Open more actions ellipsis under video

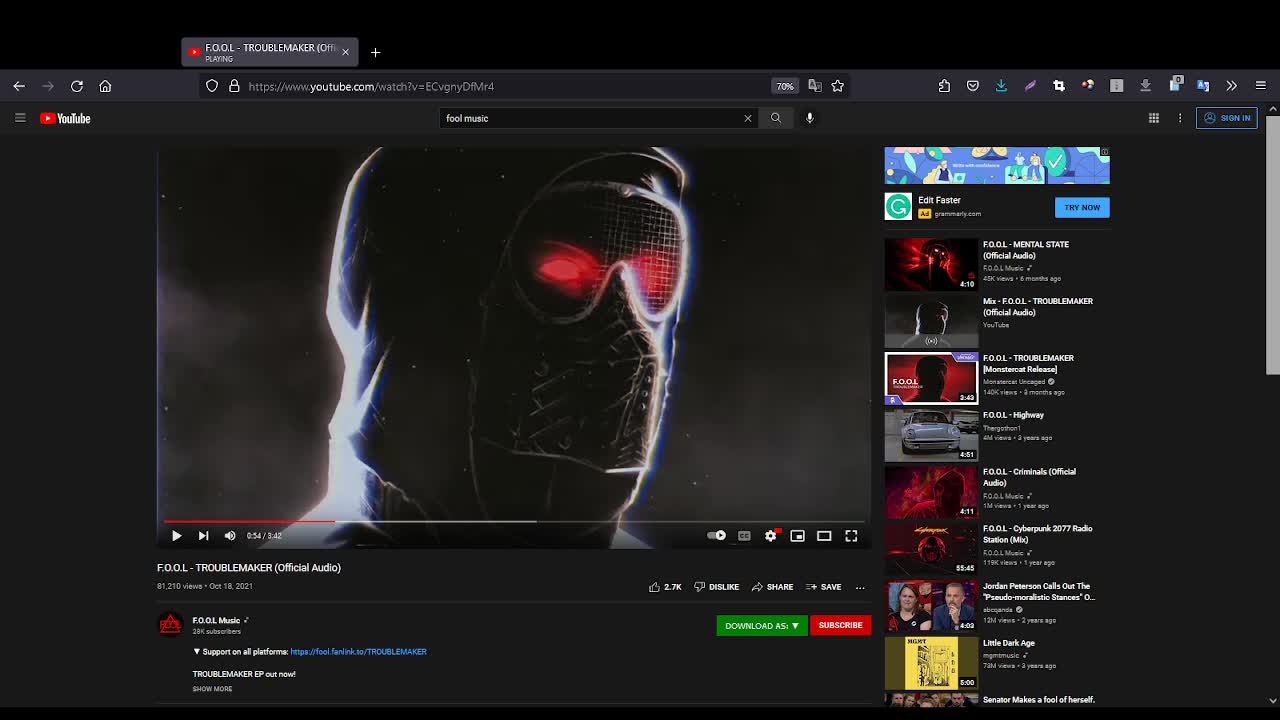click(x=860, y=587)
